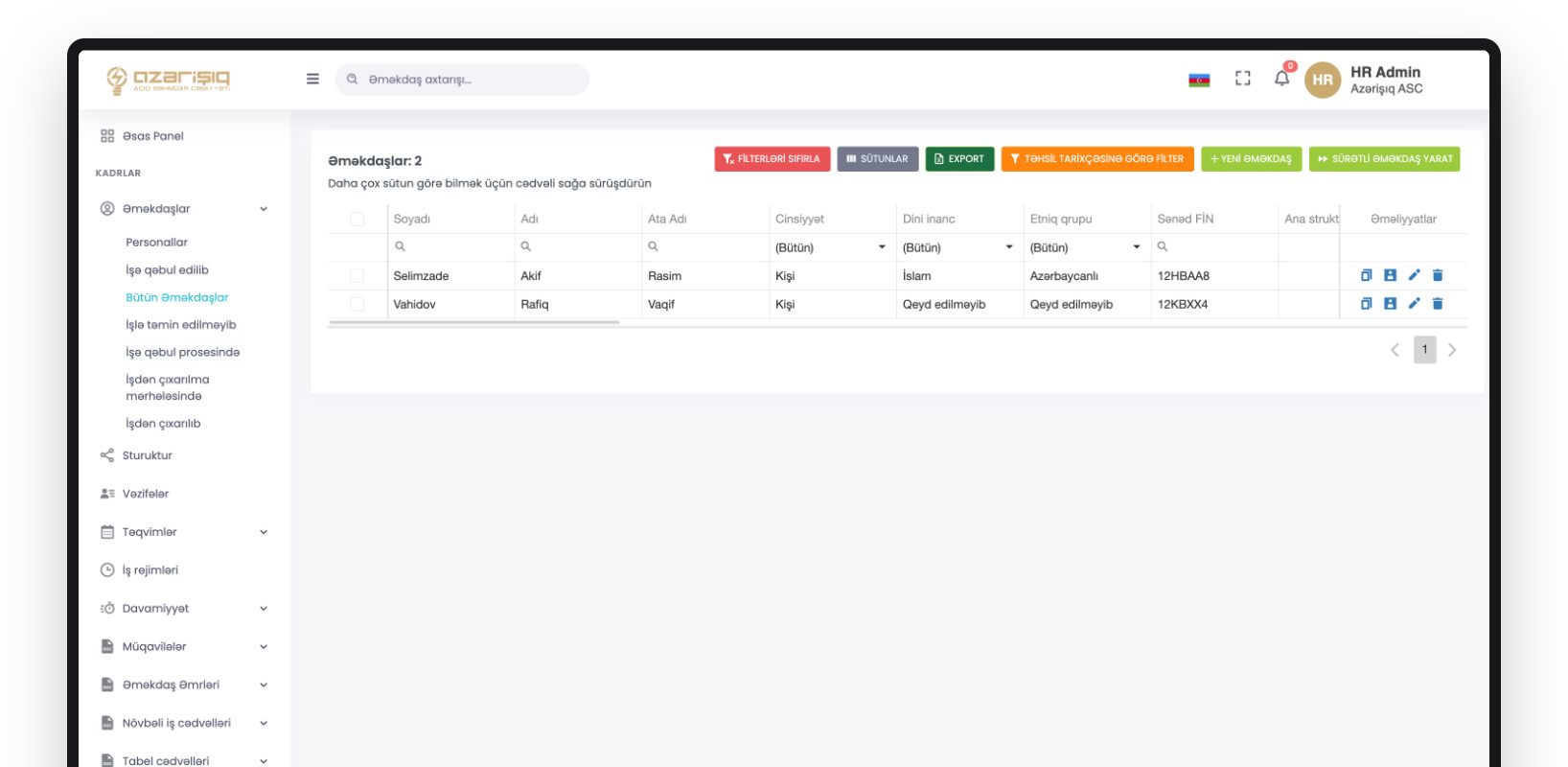Click the green Export button
Screen dimensions: 1568x767
click(x=959, y=159)
